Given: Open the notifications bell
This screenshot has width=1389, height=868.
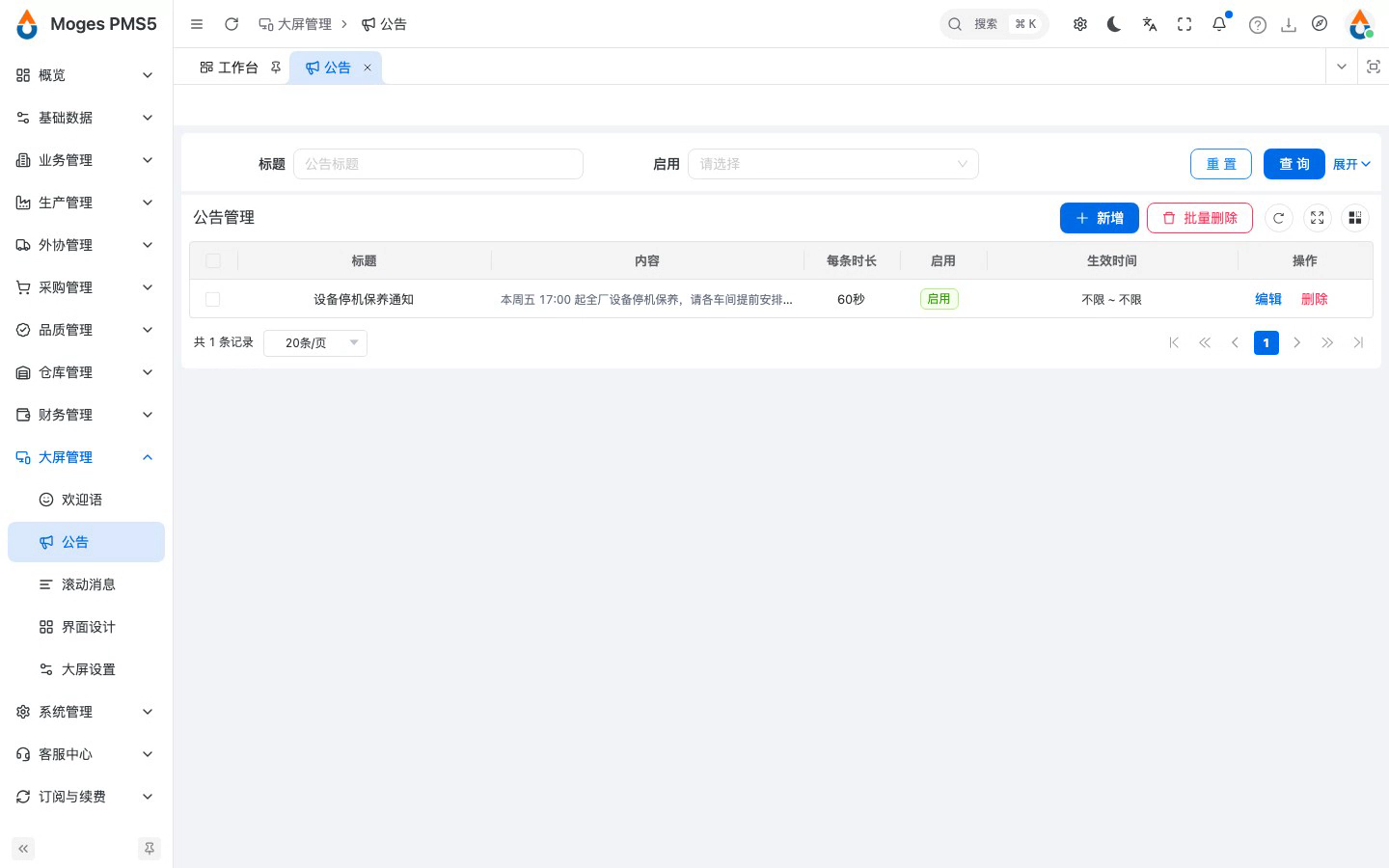Looking at the screenshot, I should click(1219, 24).
